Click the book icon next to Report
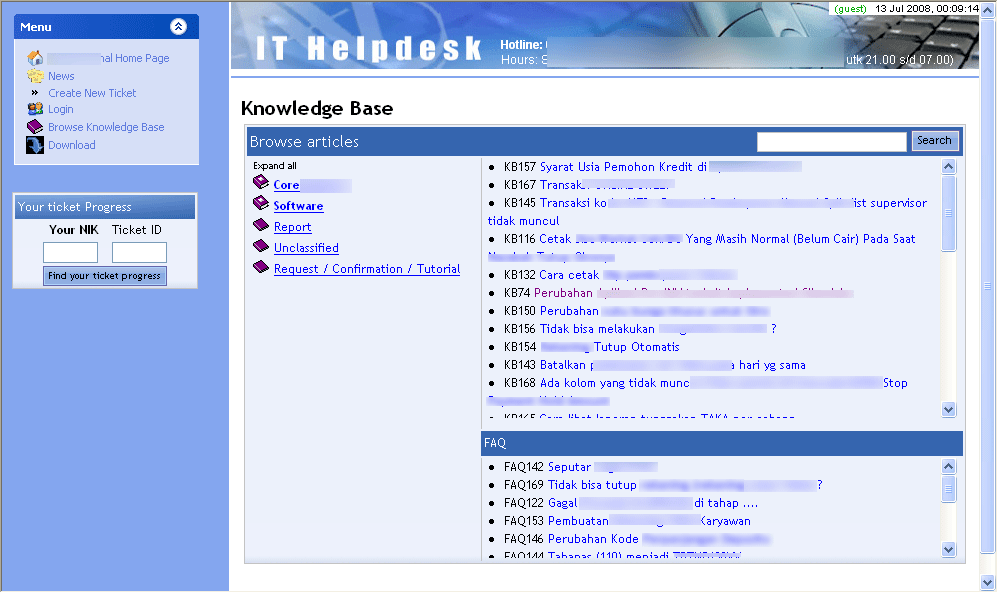Image resolution: width=998 pixels, height=593 pixels. (x=261, y=226)
